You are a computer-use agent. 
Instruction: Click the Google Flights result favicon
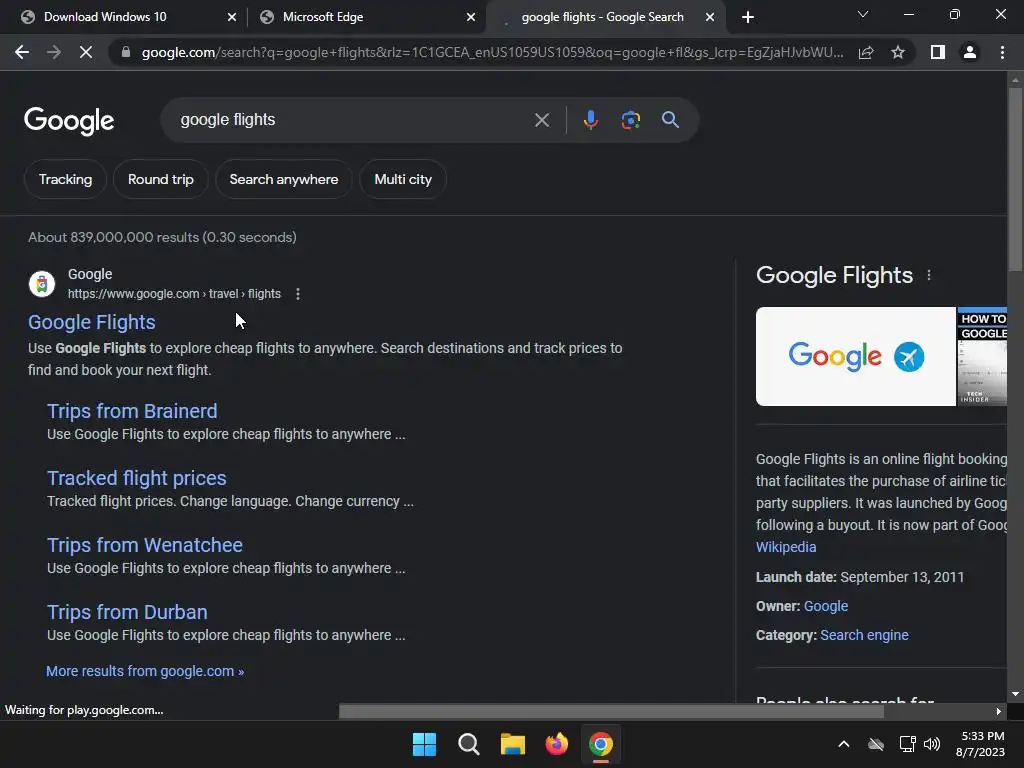pyautogui.click(x=42, y=284)
